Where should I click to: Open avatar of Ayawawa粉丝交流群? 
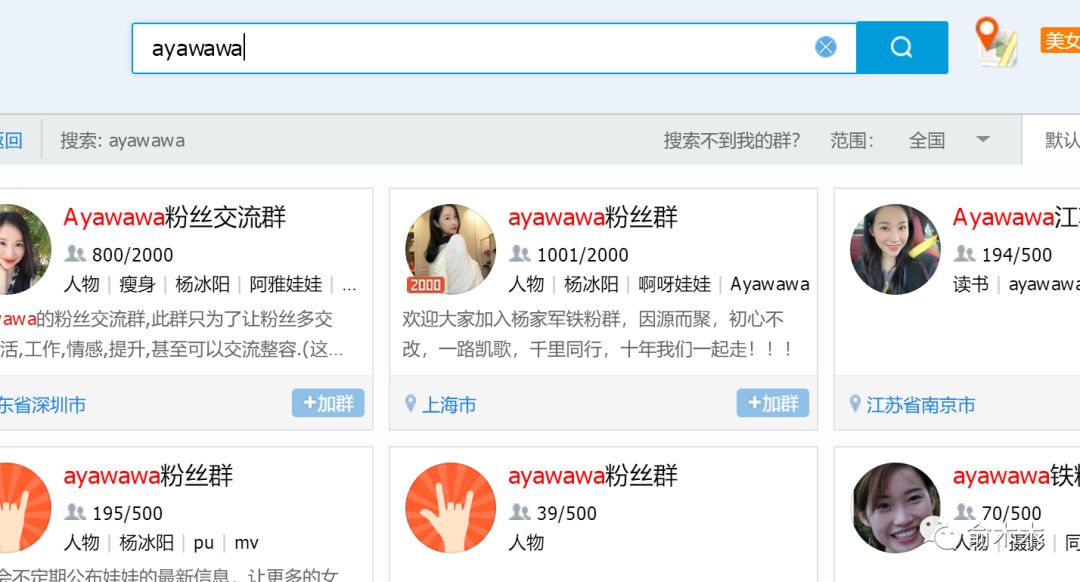coord(23,249)
